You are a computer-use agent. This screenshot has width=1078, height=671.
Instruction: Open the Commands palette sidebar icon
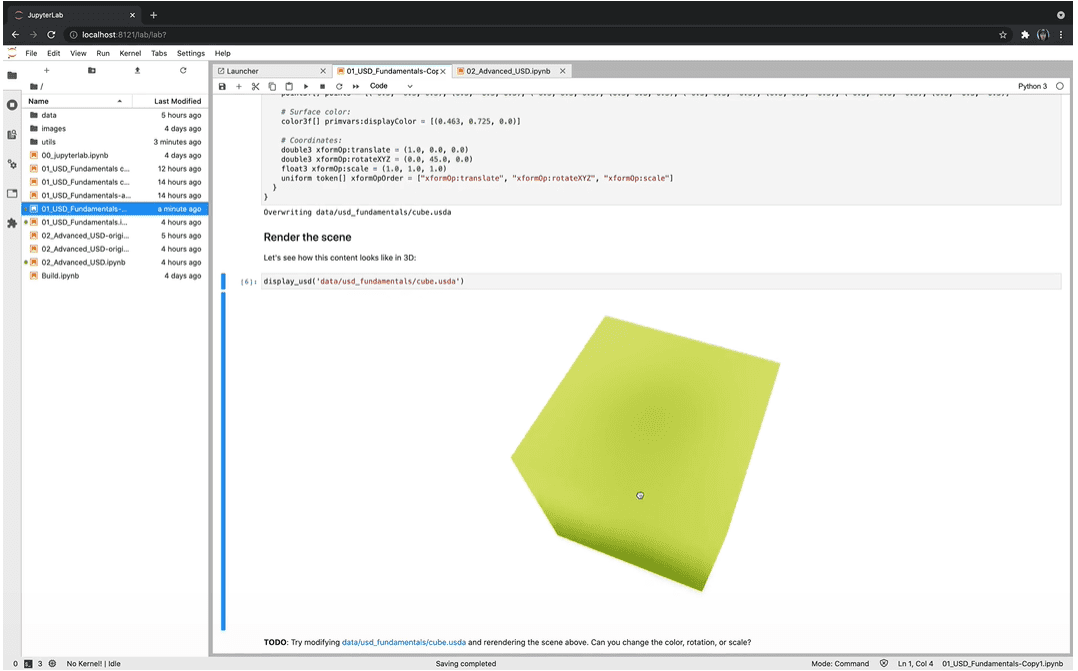coord(12,135)
